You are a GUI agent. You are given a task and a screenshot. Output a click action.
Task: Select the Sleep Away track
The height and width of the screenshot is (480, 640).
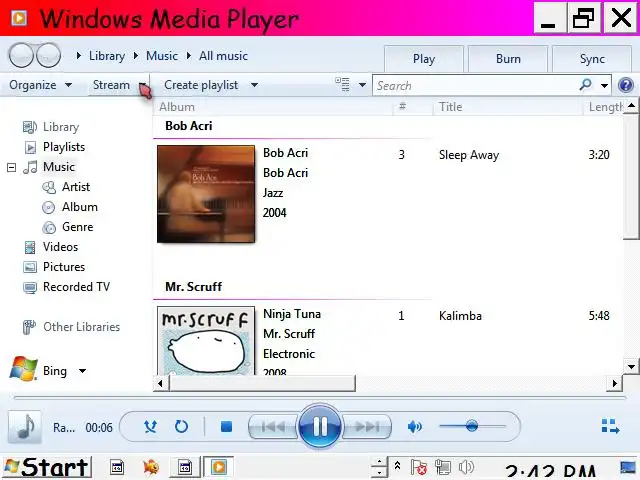(469, 155)
